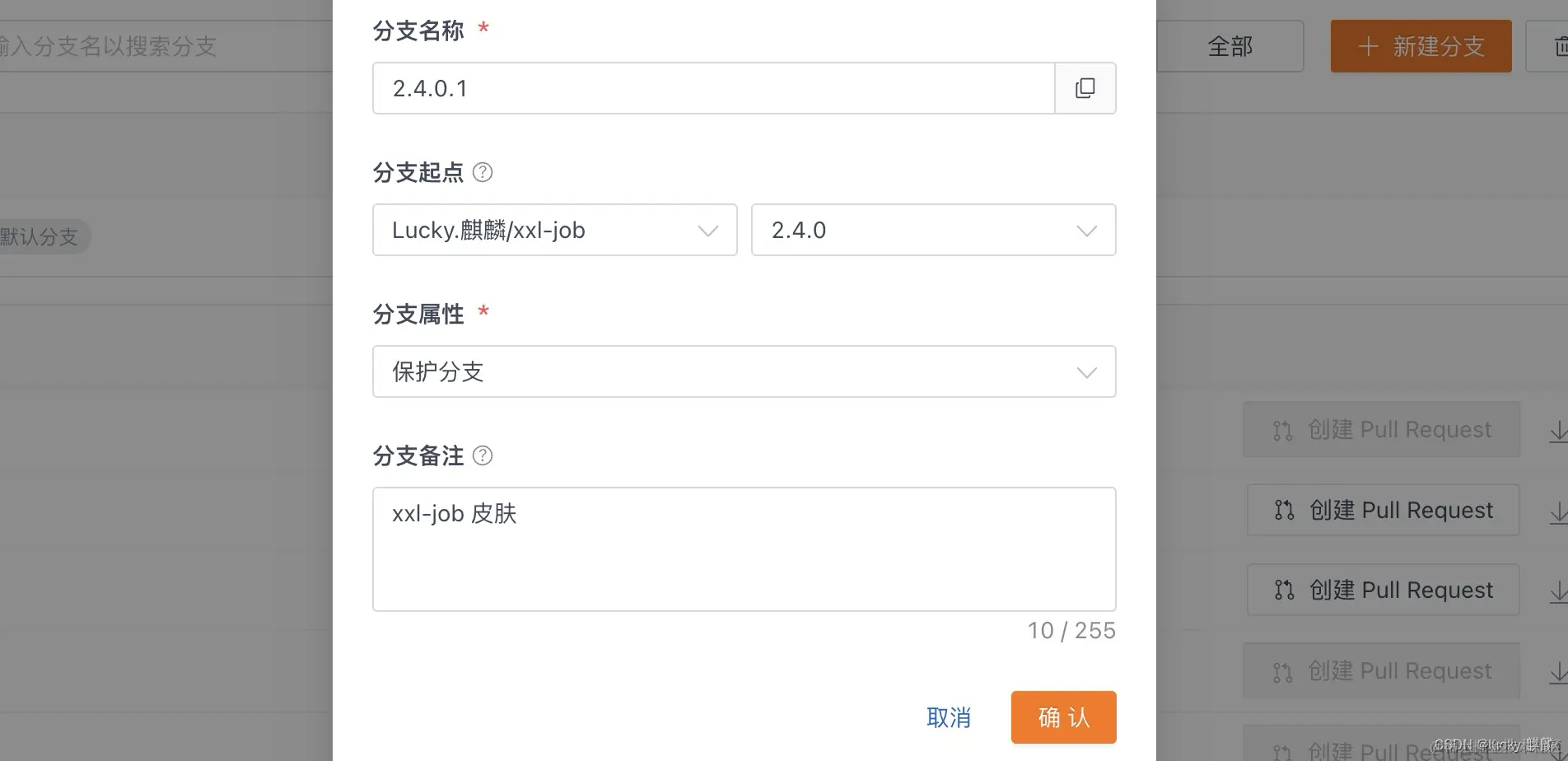Click the 分支备注 remark text area
The height and width of the screenshot is (761, 1568).
coord(744,549)
